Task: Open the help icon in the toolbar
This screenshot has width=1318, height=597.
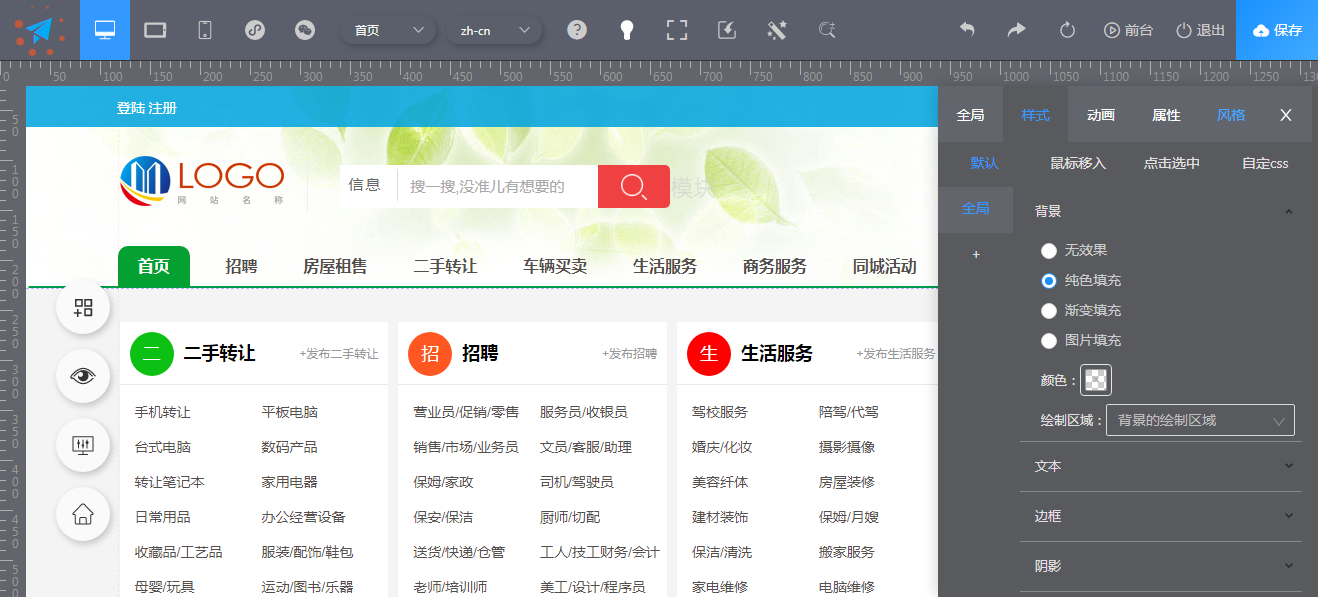Action: click(x=577, y=30)
